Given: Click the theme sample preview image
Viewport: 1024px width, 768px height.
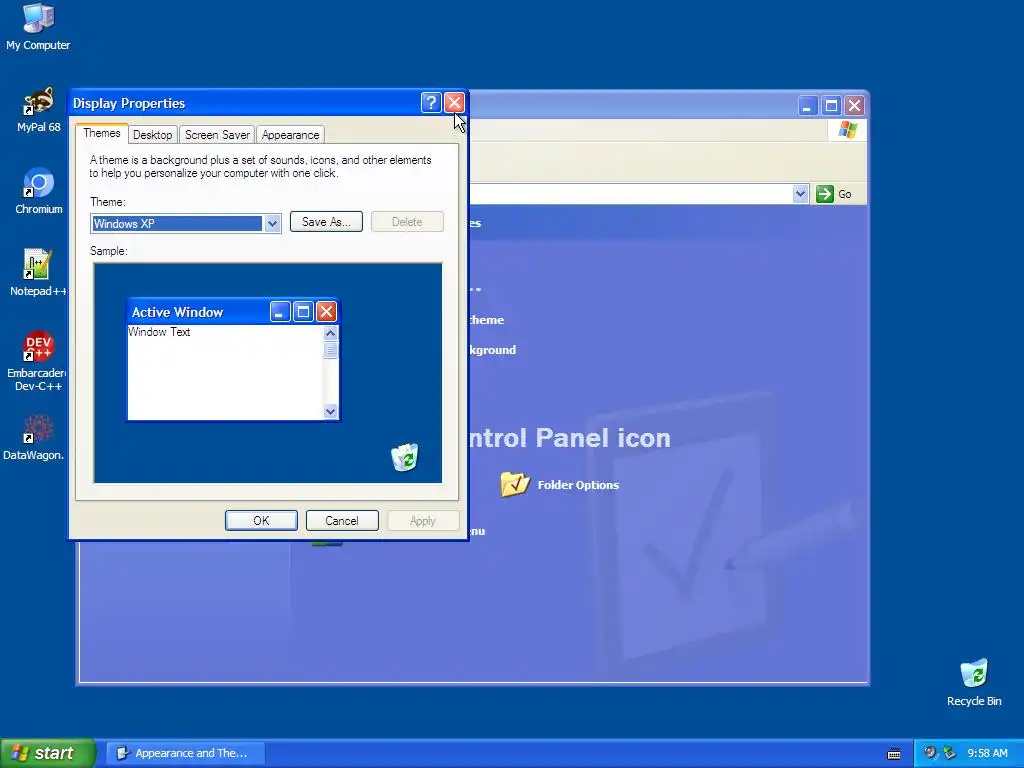Looking at the screenshot, I should (x=268, y=373).
